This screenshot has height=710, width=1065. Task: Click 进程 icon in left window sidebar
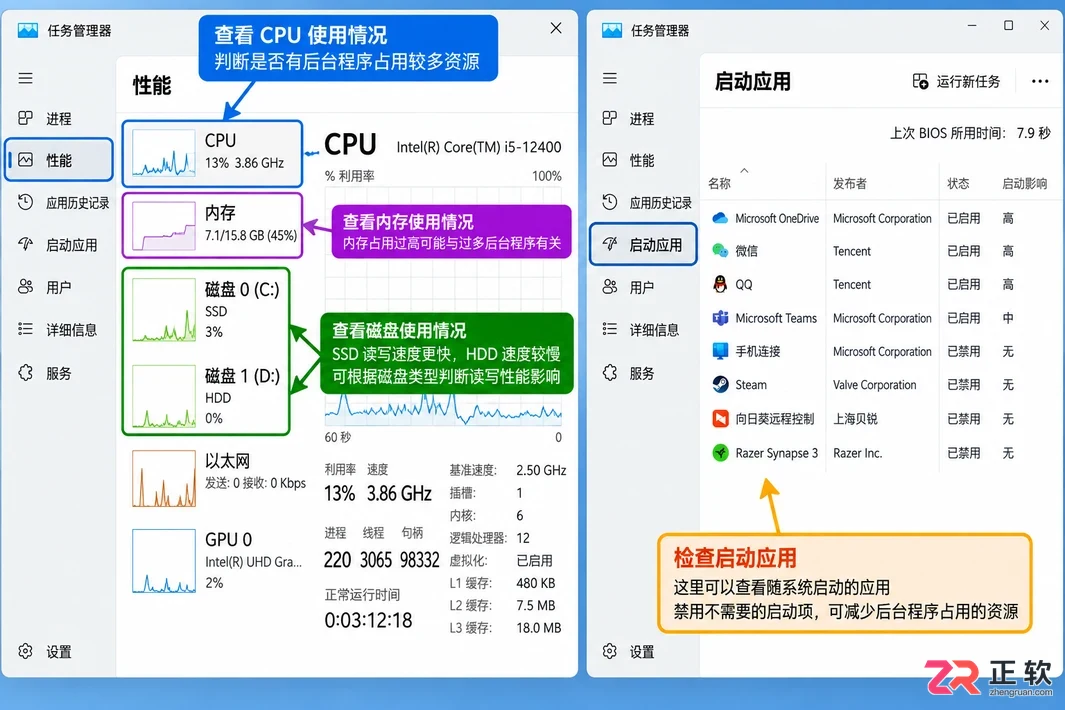coord(25,118)
